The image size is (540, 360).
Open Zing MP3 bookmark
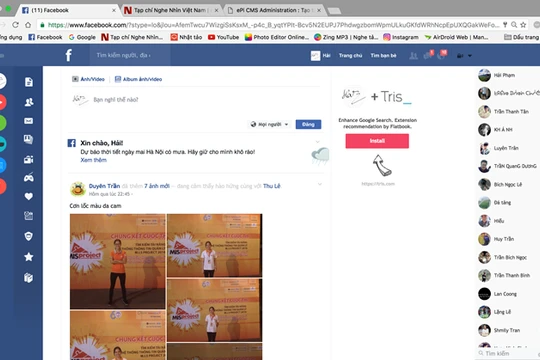coord(346,37)
